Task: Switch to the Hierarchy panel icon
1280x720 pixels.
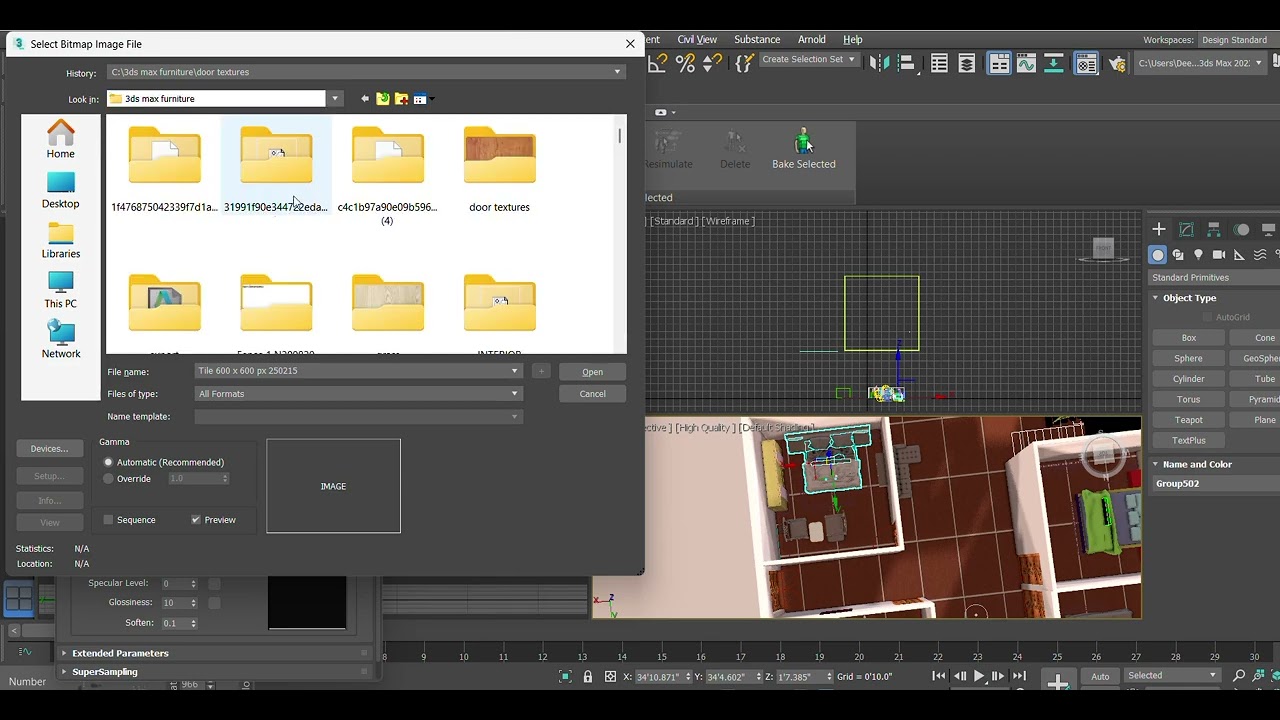Action: (1214, 230)
